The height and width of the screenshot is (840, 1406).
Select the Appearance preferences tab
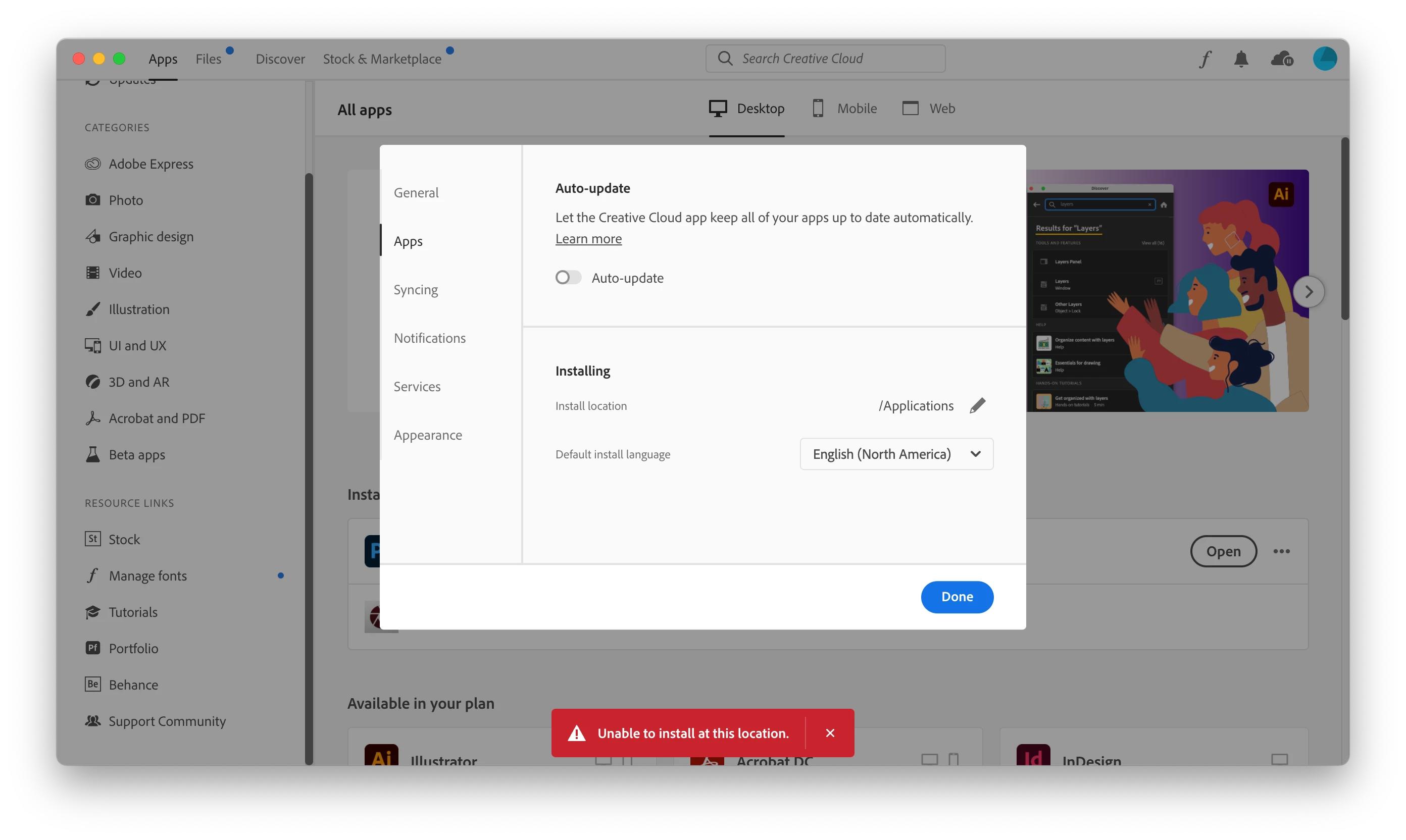click(428, 435)
